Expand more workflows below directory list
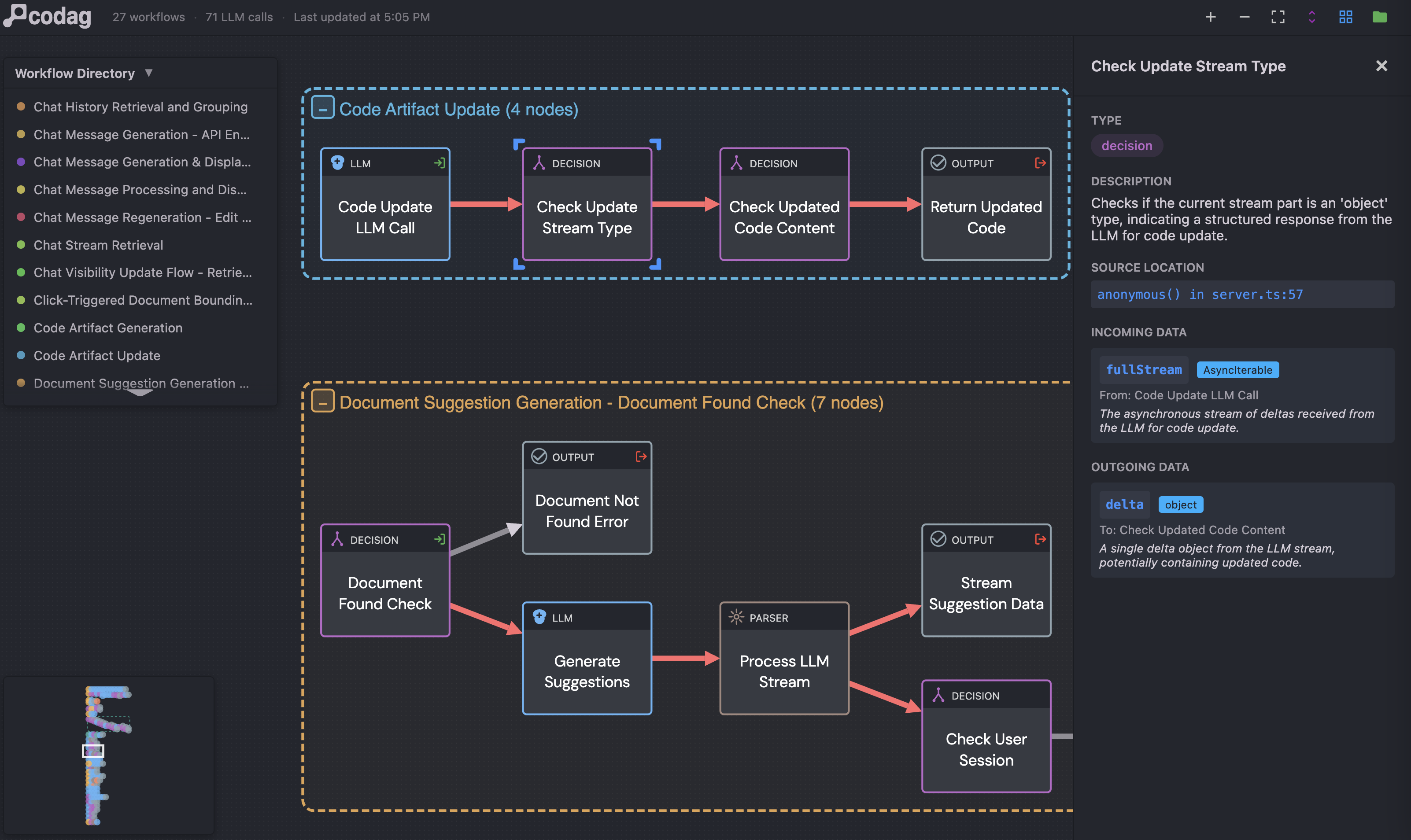 click(x=140, y=392)
